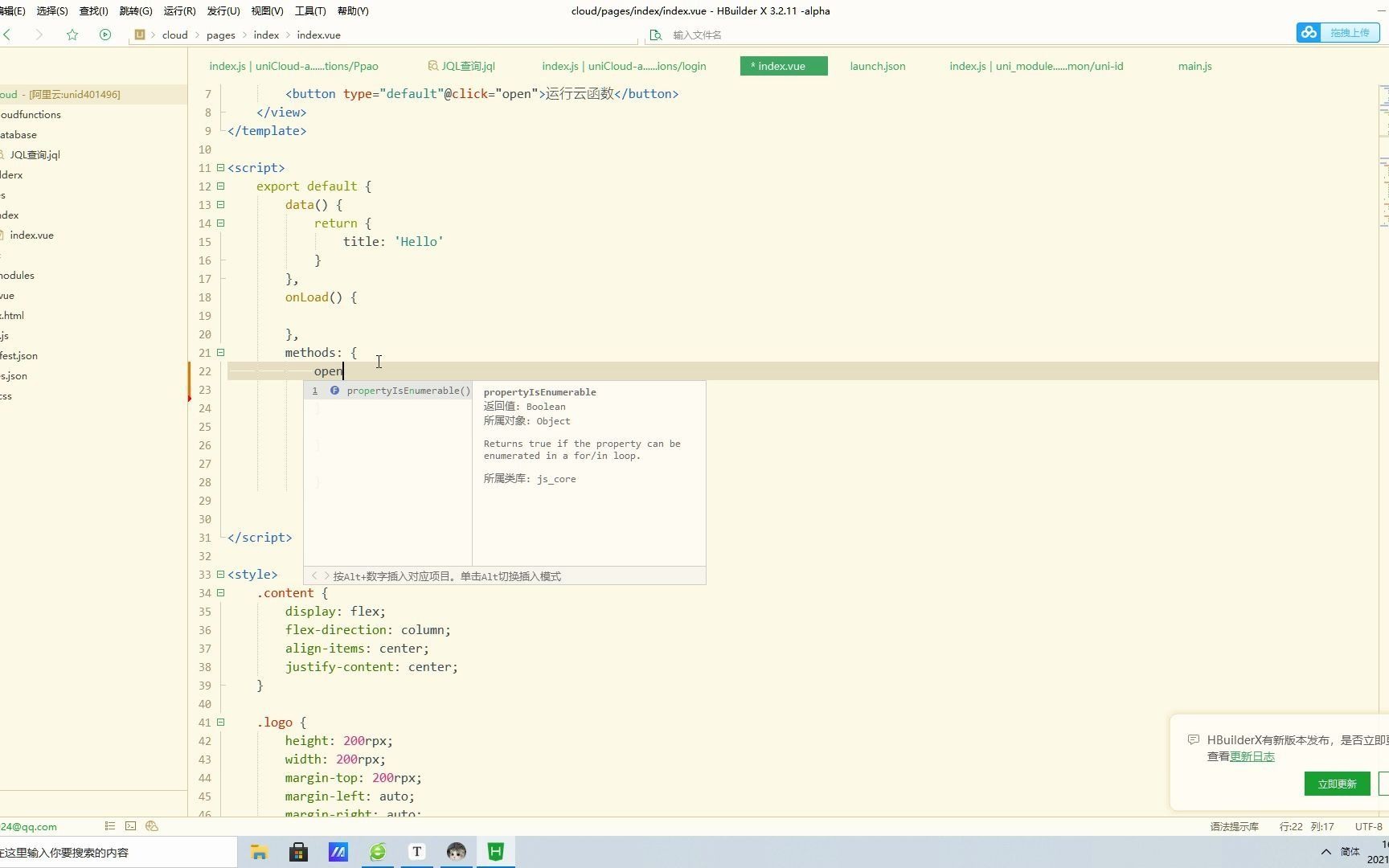Switch to the launch.json tab
Viewport: 1389px width, 868px height.
(878, 66)
